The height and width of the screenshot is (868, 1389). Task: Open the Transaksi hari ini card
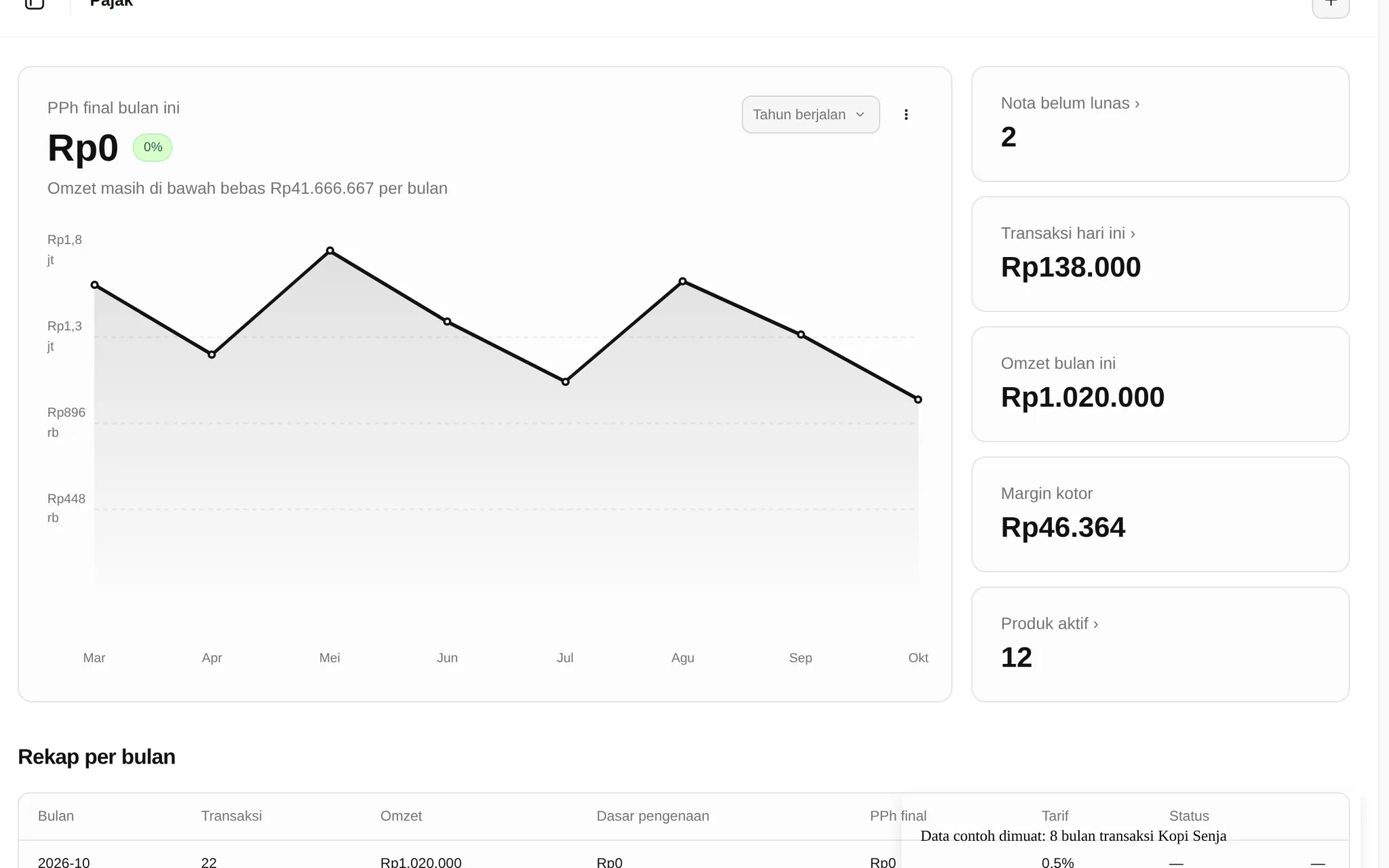pyautogui.click(x=1160, y=254)
